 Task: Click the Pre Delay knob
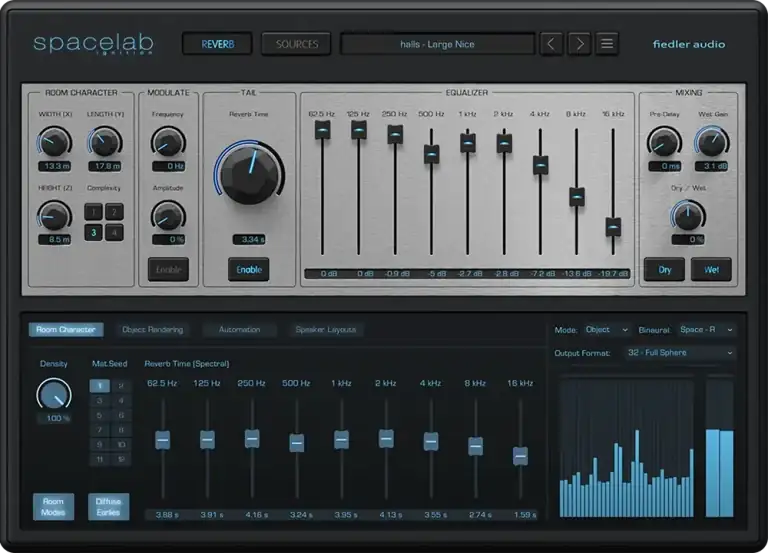pyautogui.click(x=665, y=142)
